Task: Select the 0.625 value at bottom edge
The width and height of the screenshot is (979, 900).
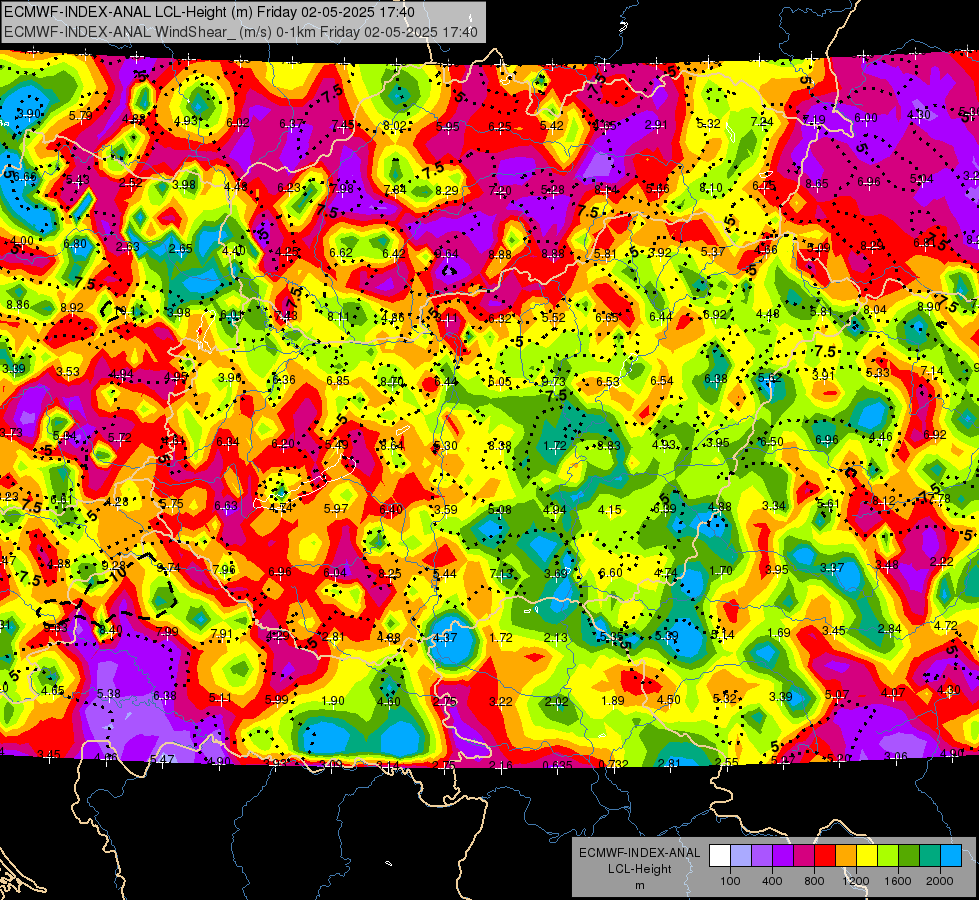Action: click(x=558, y=765)
